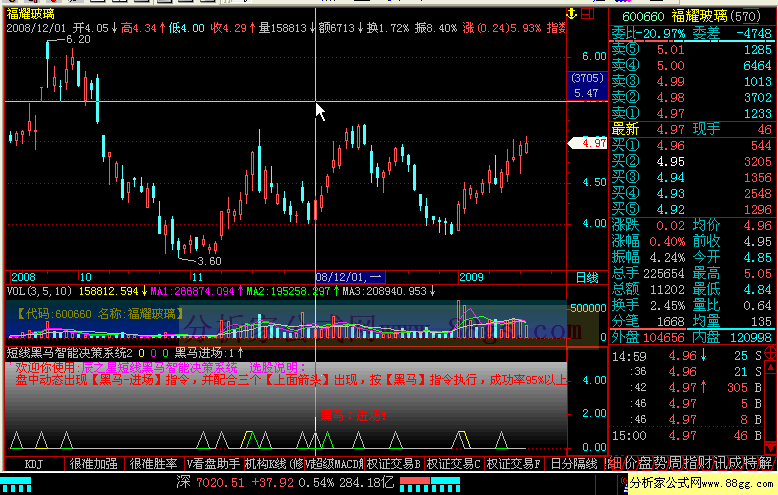Open the 分析家公式网 www.88gg.com link
Image resolution: width=778 pixels, height=495 pixels.
pos(702,483)
